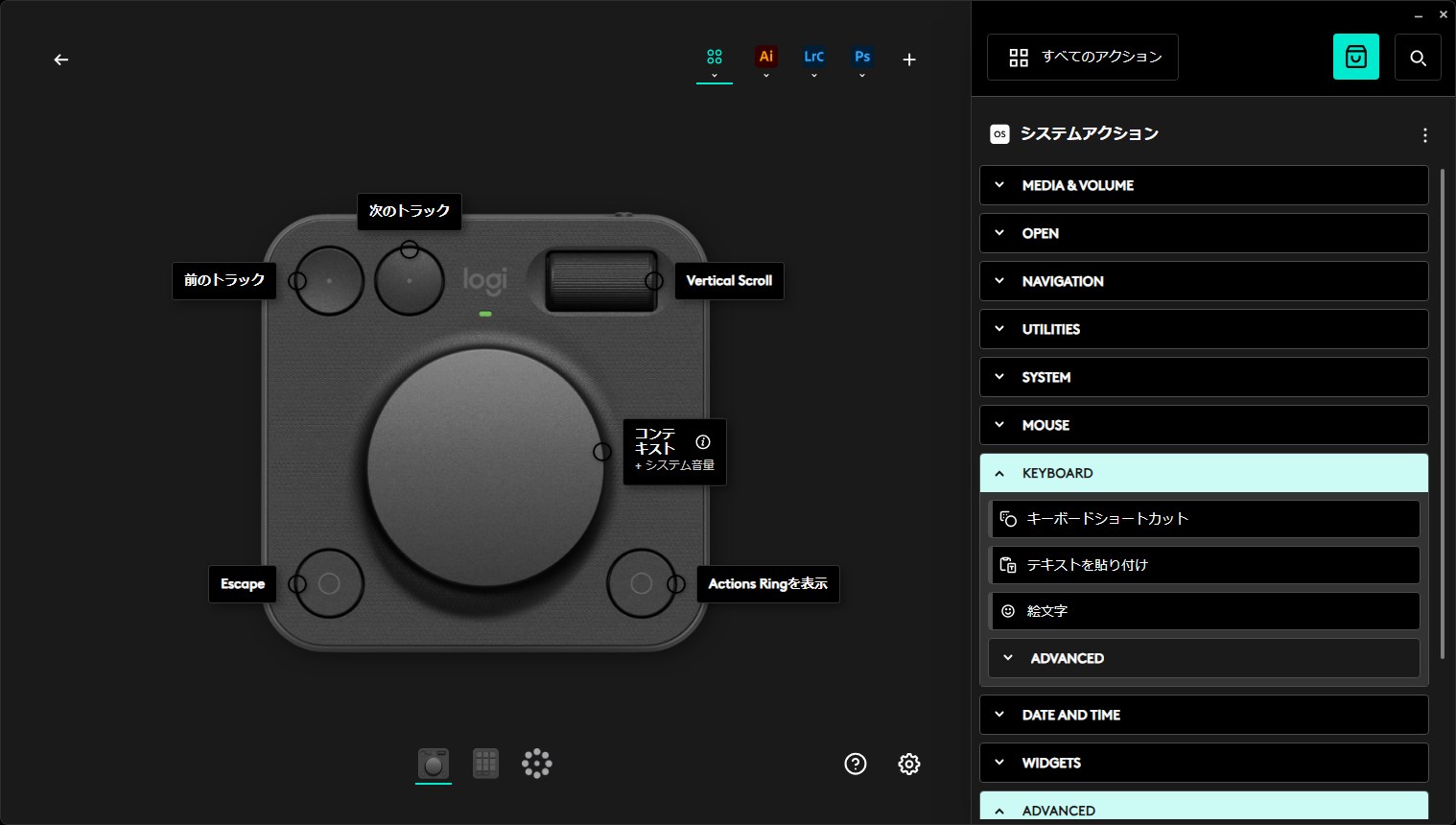Choose the テキストを貼り付け action
The height and width of the screenshot is (825, 1456).
click(1204, 565)
